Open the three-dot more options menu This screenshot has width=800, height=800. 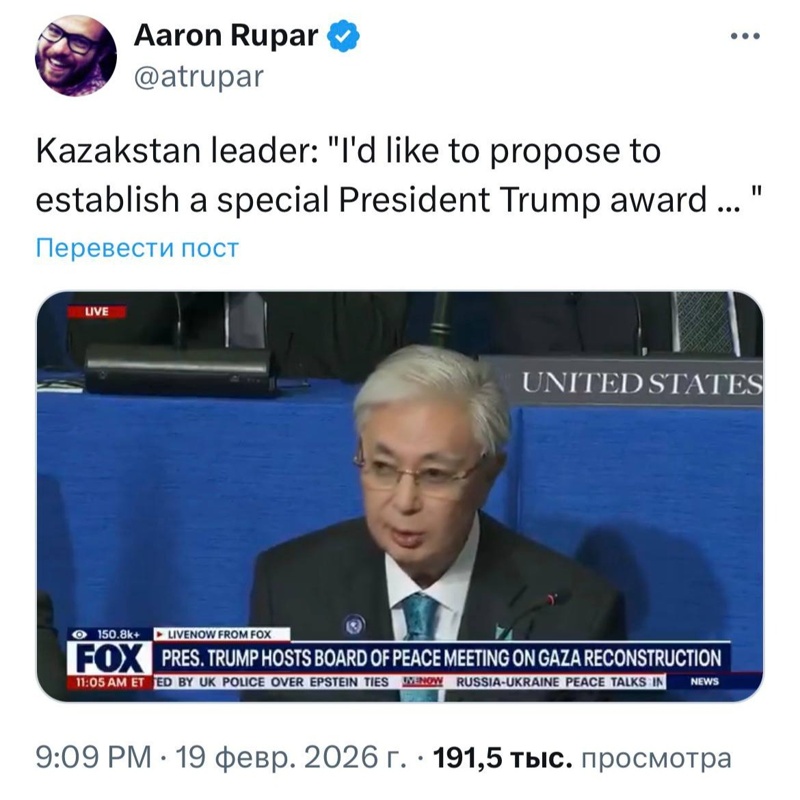point(745,36)
